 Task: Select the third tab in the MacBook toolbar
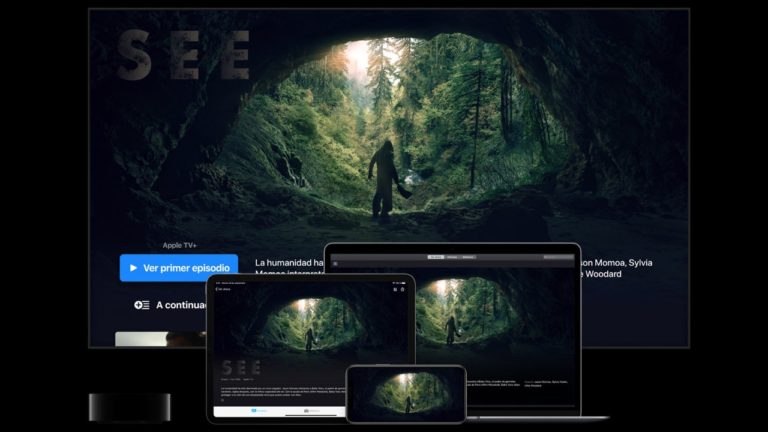[x=468, y=257]
